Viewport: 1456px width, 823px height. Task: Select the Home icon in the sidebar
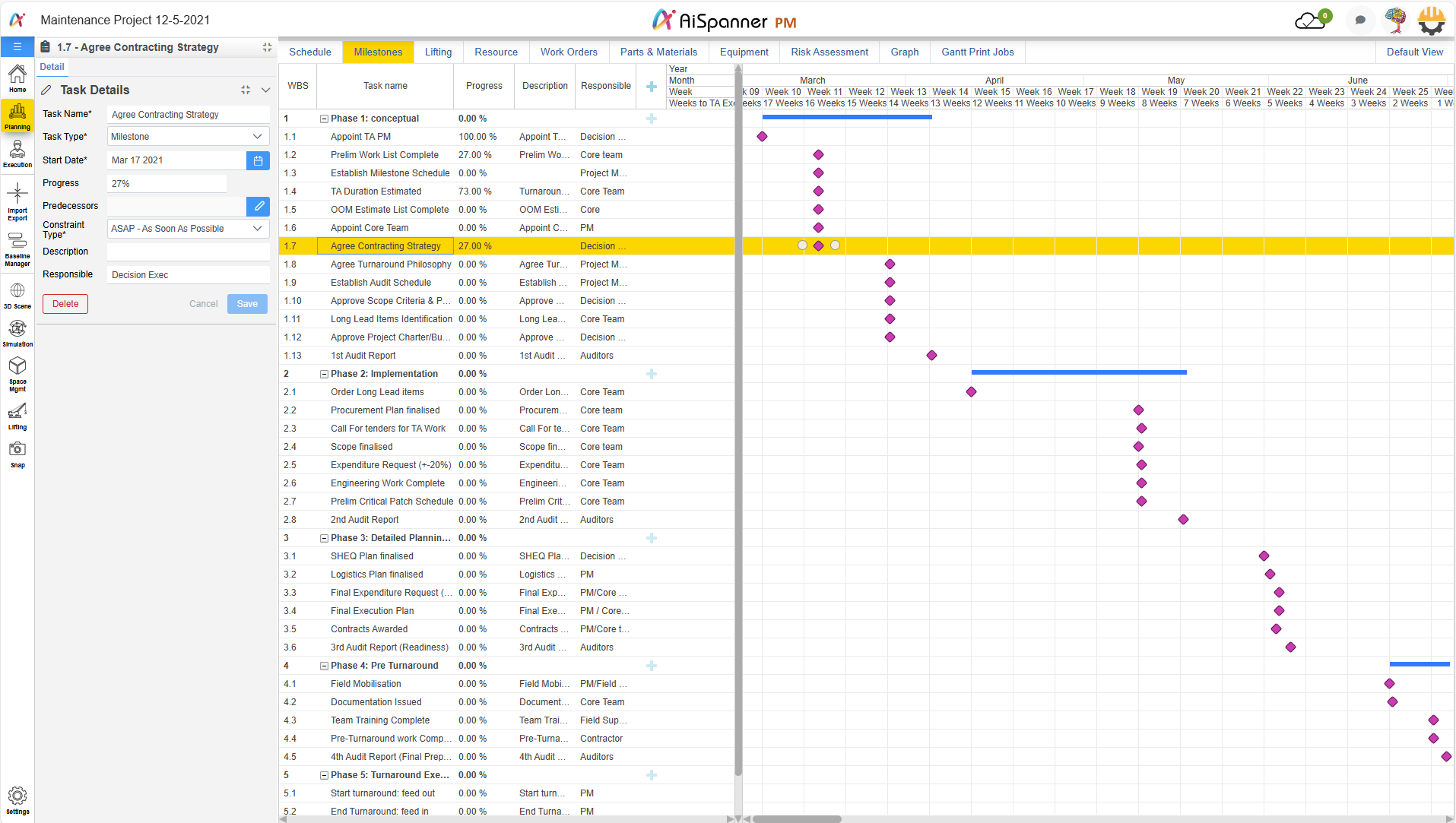click(17, 76)
